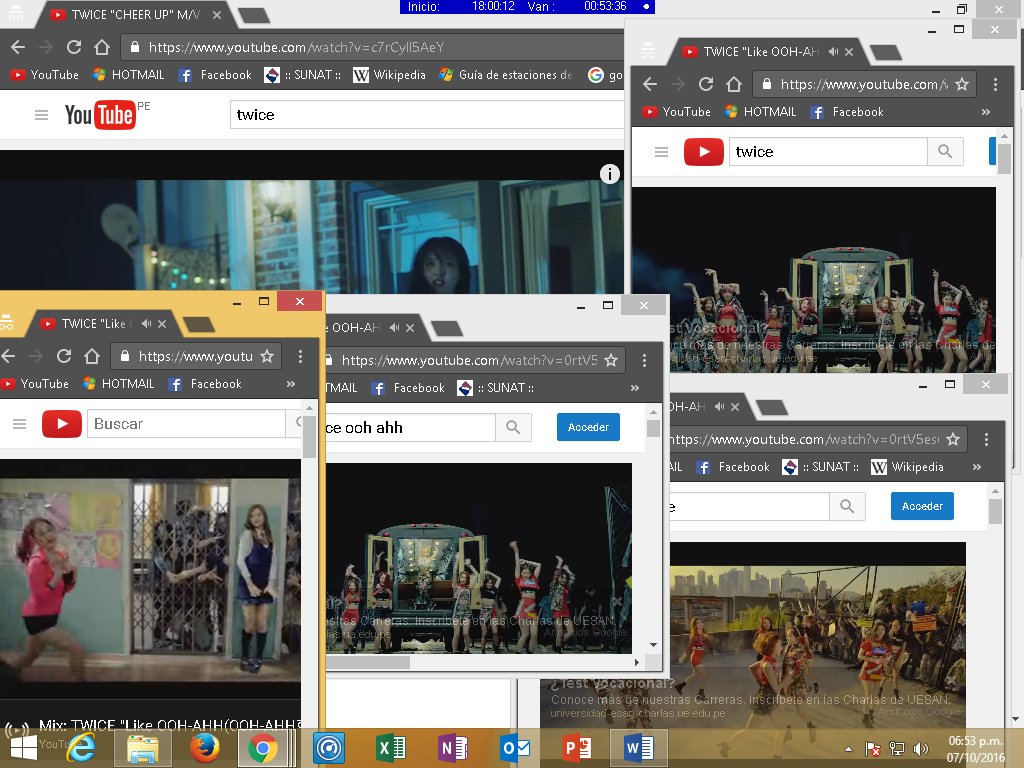Switch to Chrome on taskbar
The image size is (1024, 768).
[262, 748]
